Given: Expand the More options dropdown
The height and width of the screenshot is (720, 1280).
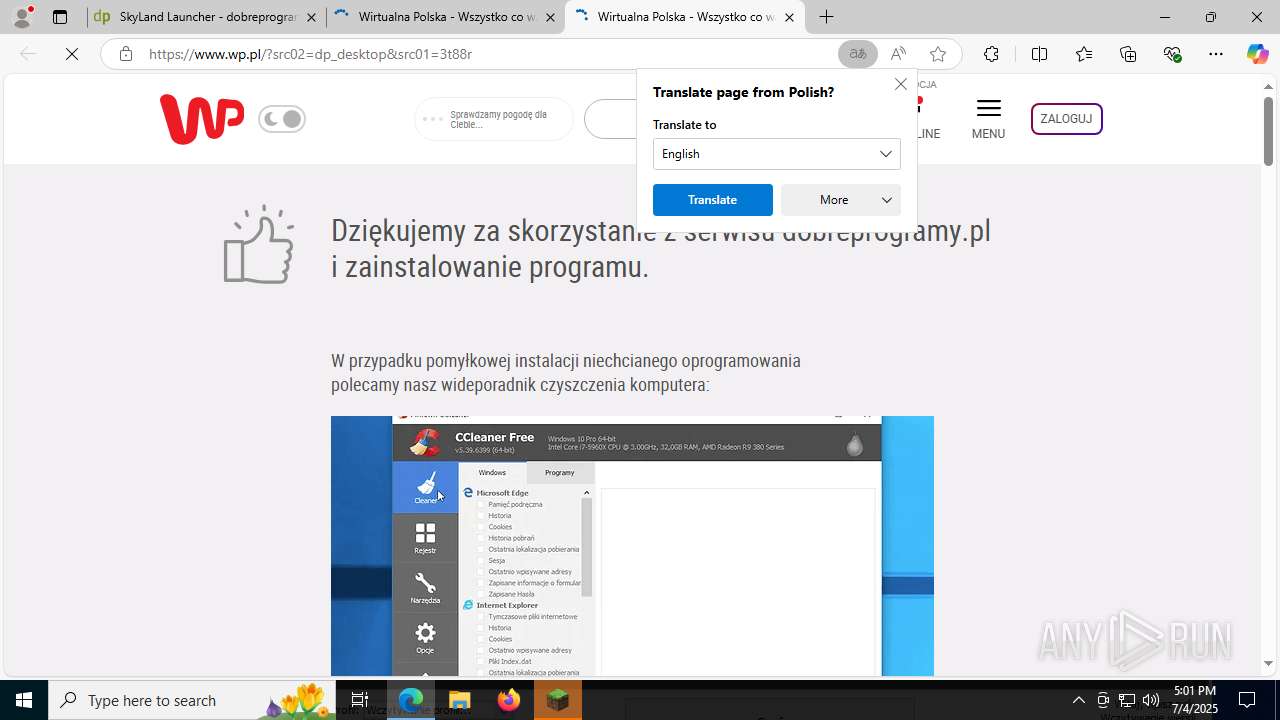Looking at the screenshot, I should [841, 200].
